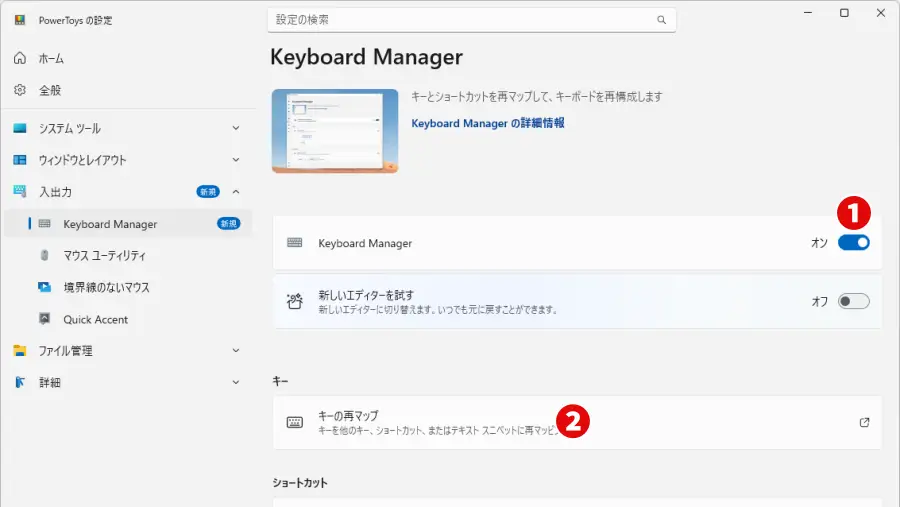Click 'PowerToys の設定' window title
Viewport: 900px width, 507px height.
75,21
